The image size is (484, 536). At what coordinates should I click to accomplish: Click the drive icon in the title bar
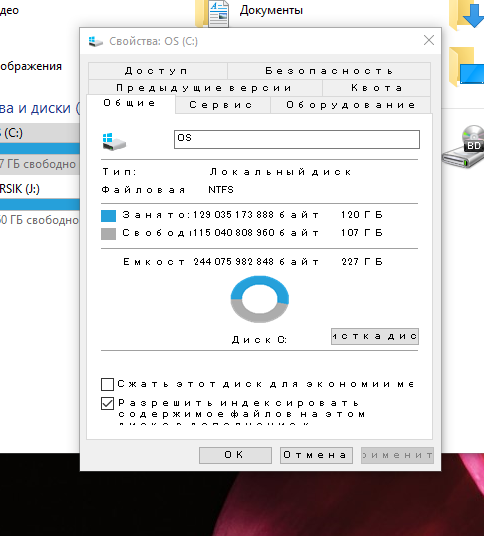click(x=96, y=41)
